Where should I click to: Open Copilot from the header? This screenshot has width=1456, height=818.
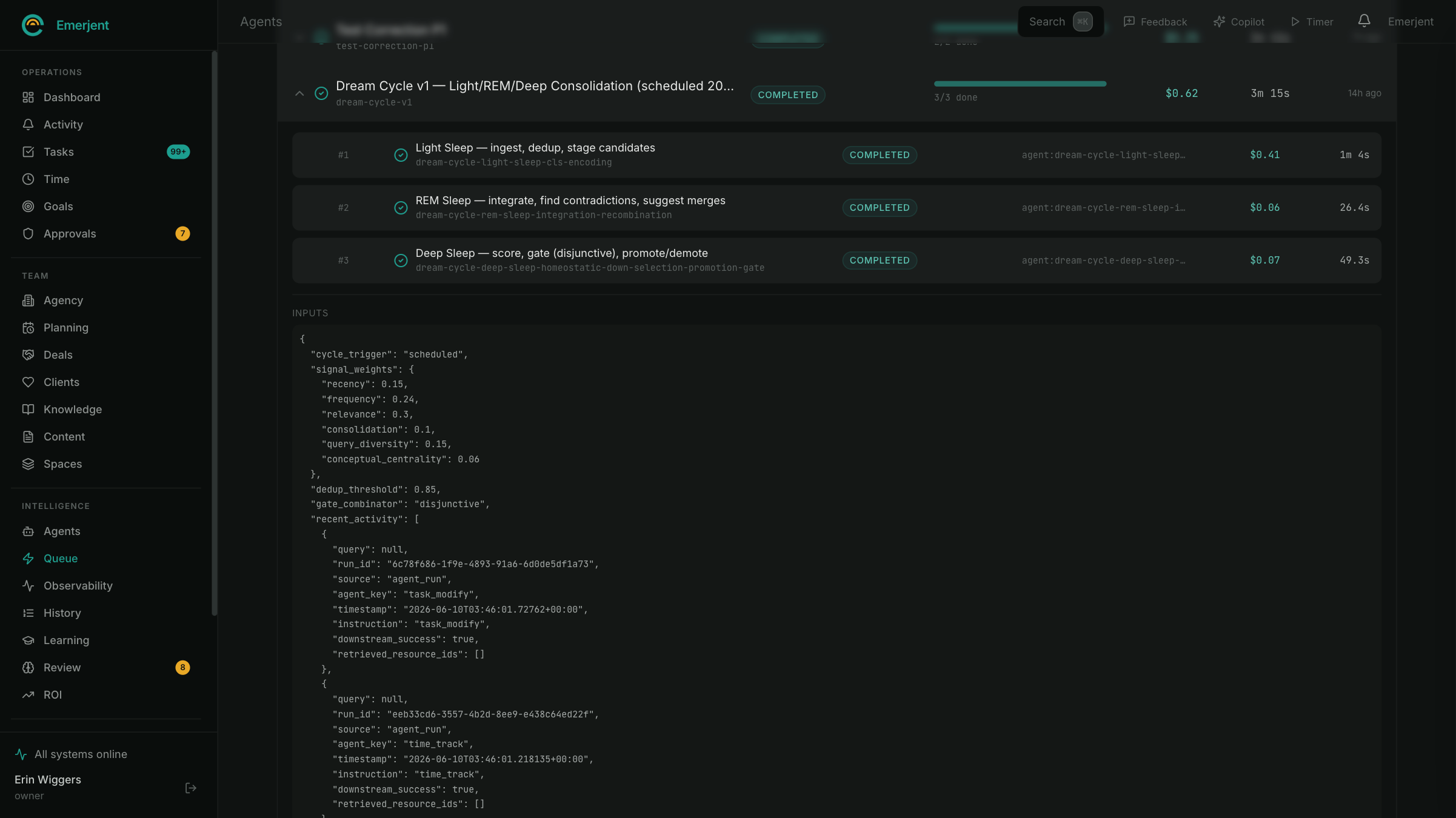click(x=1238, y=22)
